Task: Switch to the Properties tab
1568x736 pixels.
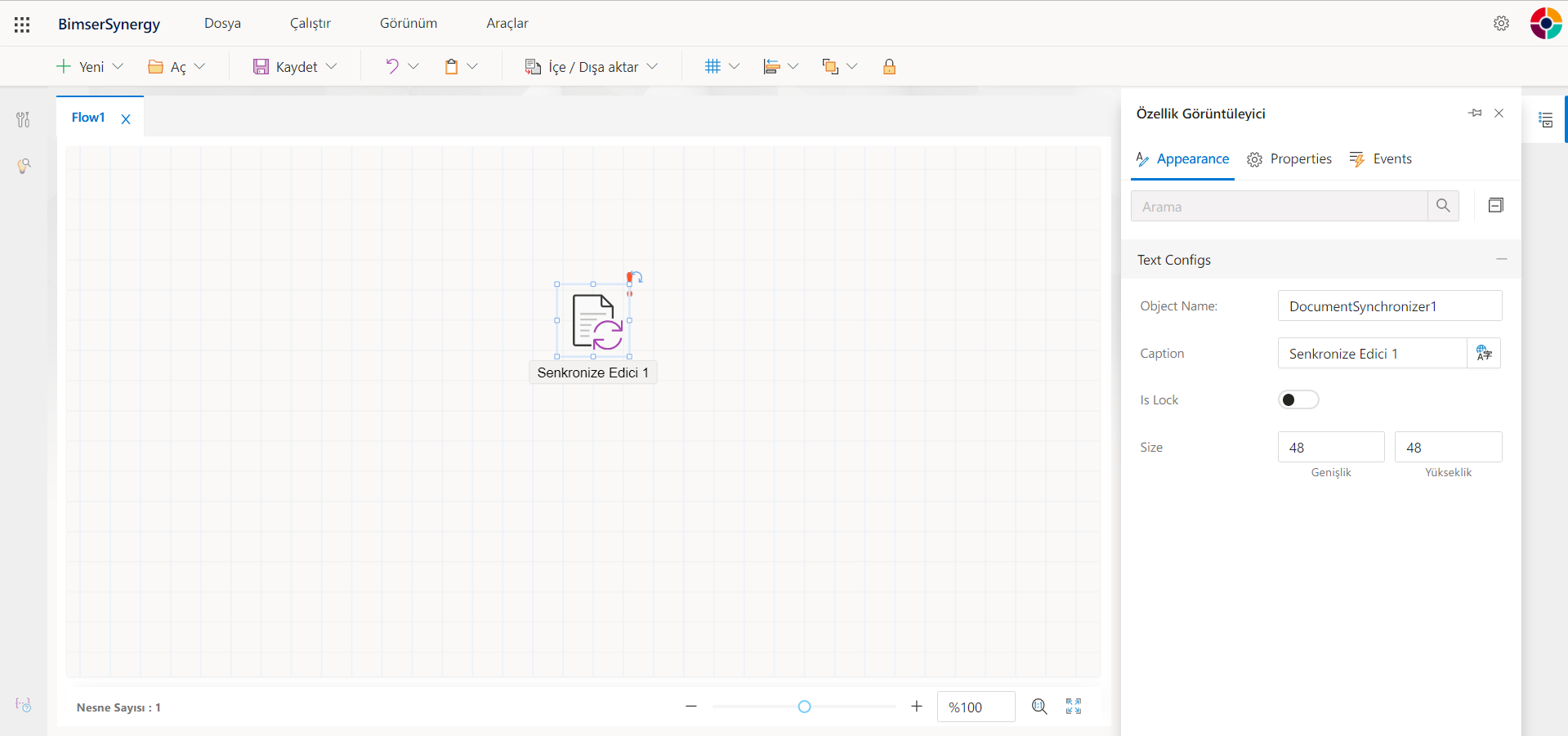Action: click(x=1289, y=159)
